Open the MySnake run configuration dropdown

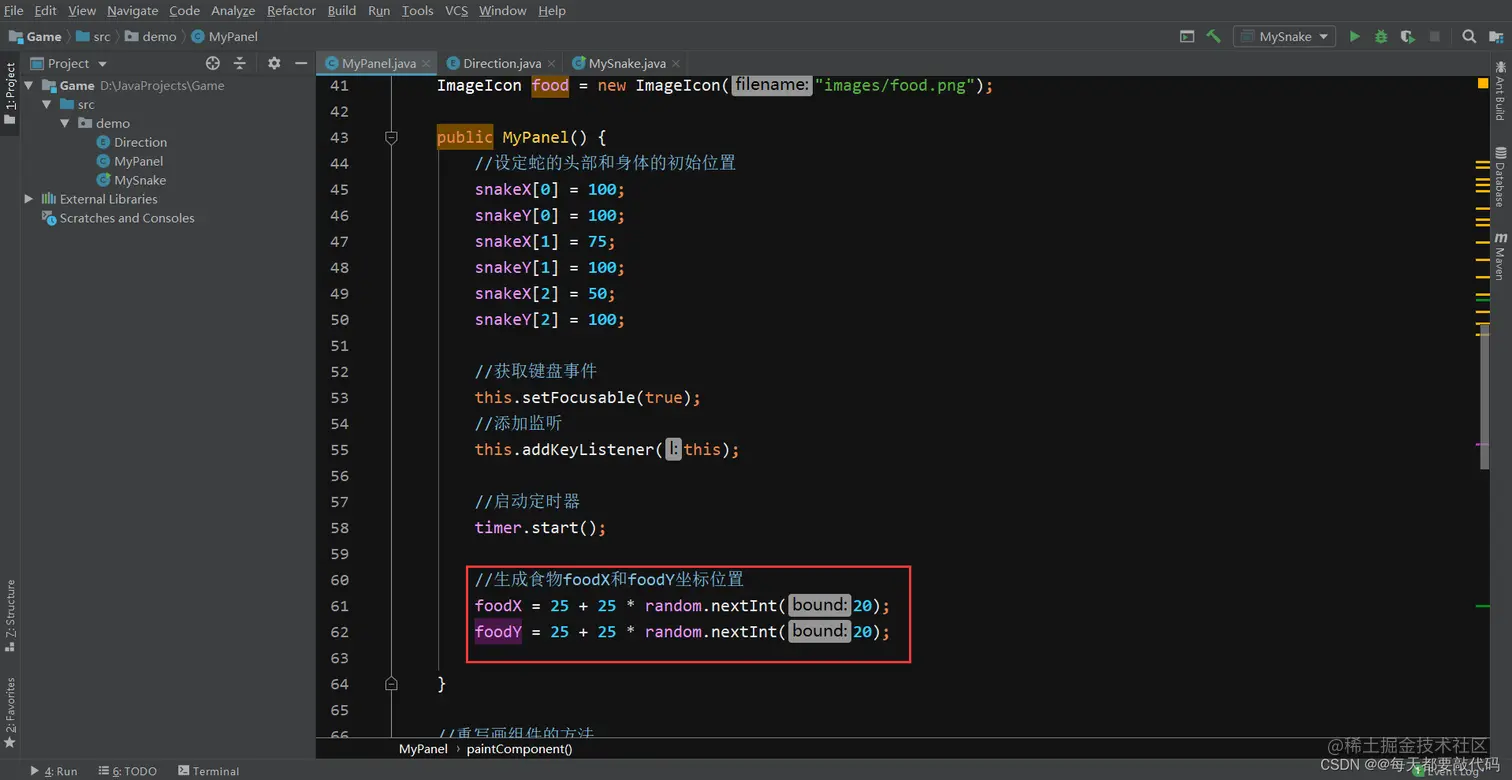[x=1284, y=36]
